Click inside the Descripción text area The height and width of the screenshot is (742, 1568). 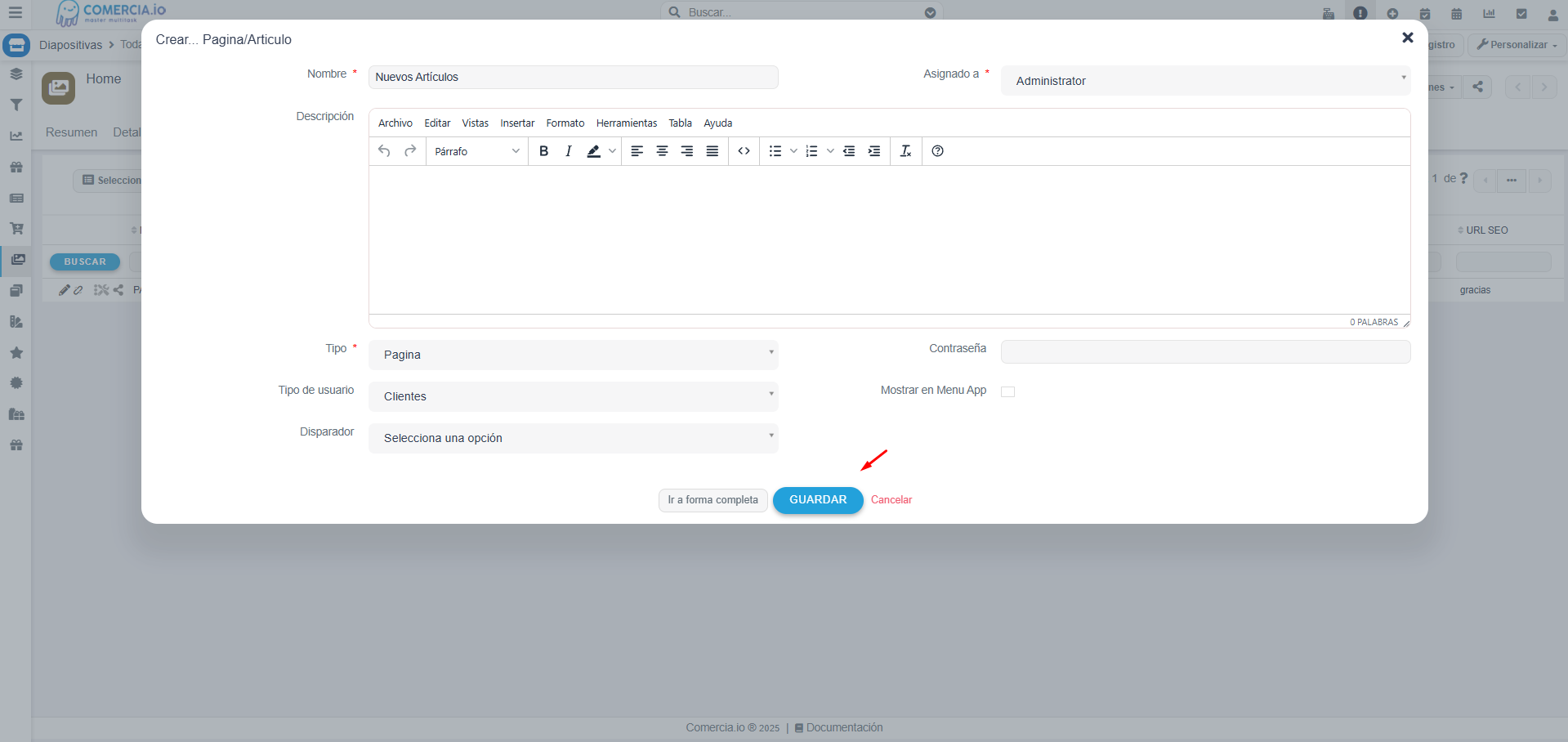point(889,239)
